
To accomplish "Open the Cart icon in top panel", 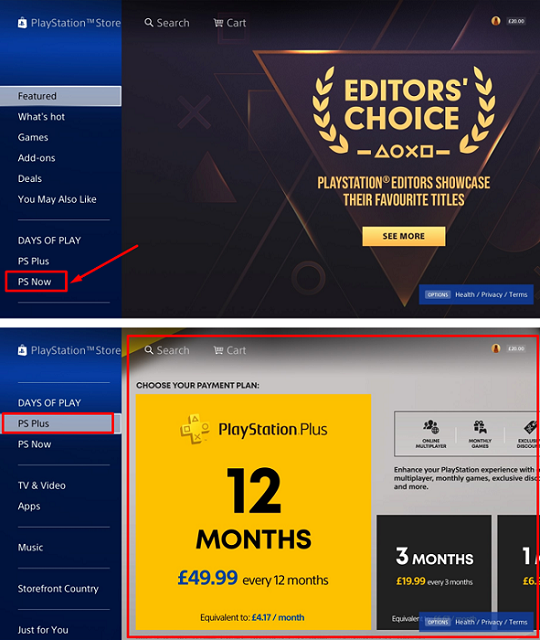I will [x=218, y=23].
